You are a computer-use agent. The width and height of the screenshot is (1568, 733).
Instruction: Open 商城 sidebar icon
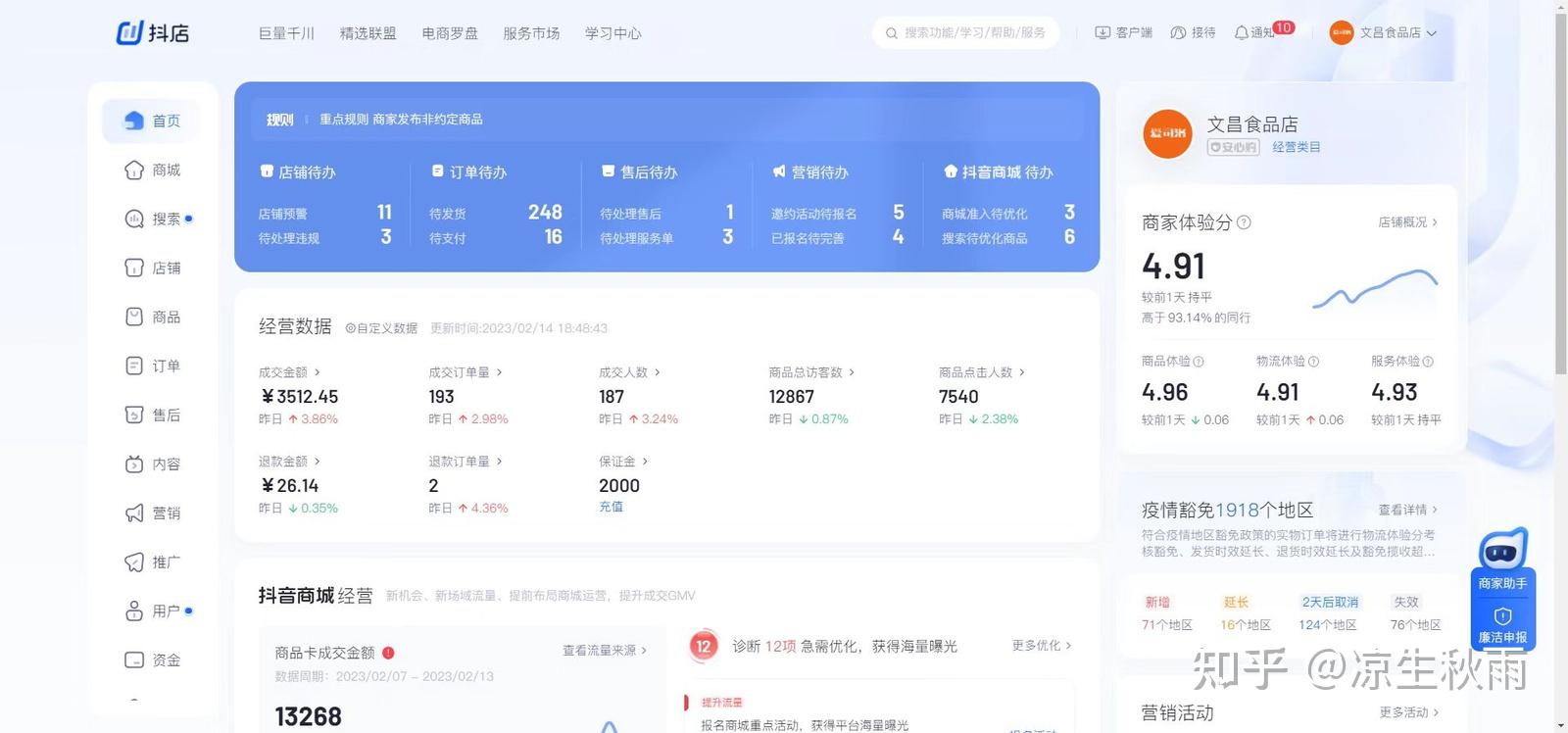pos(134,170)
